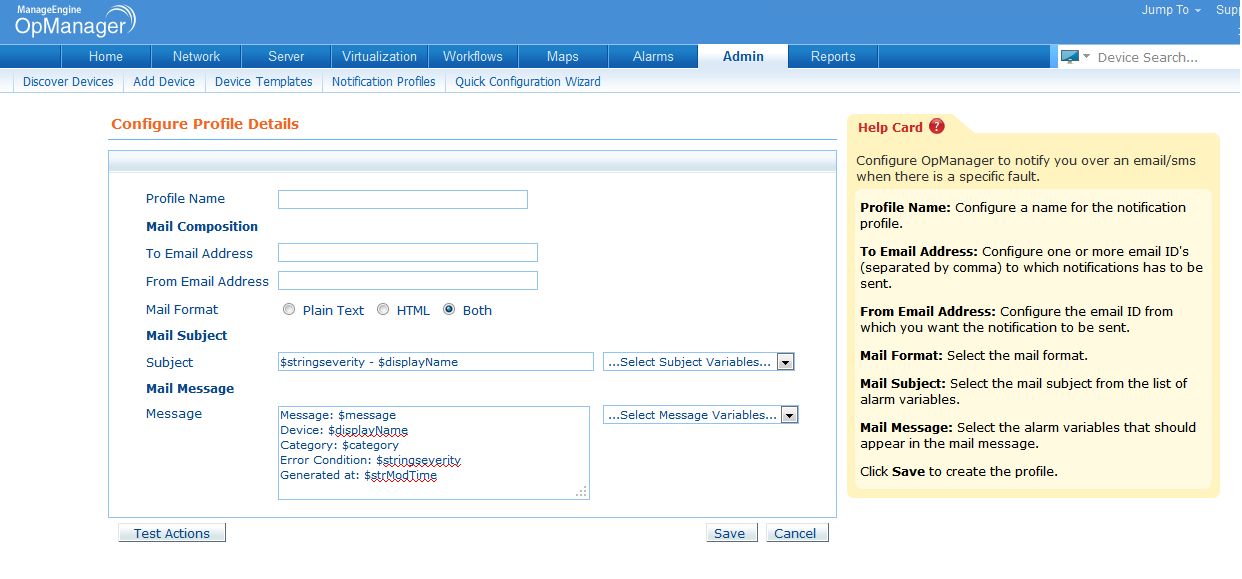Open the Reports tab
Image resolution: width=1242 pixels, height=579 pixels.
pos(833,56)
